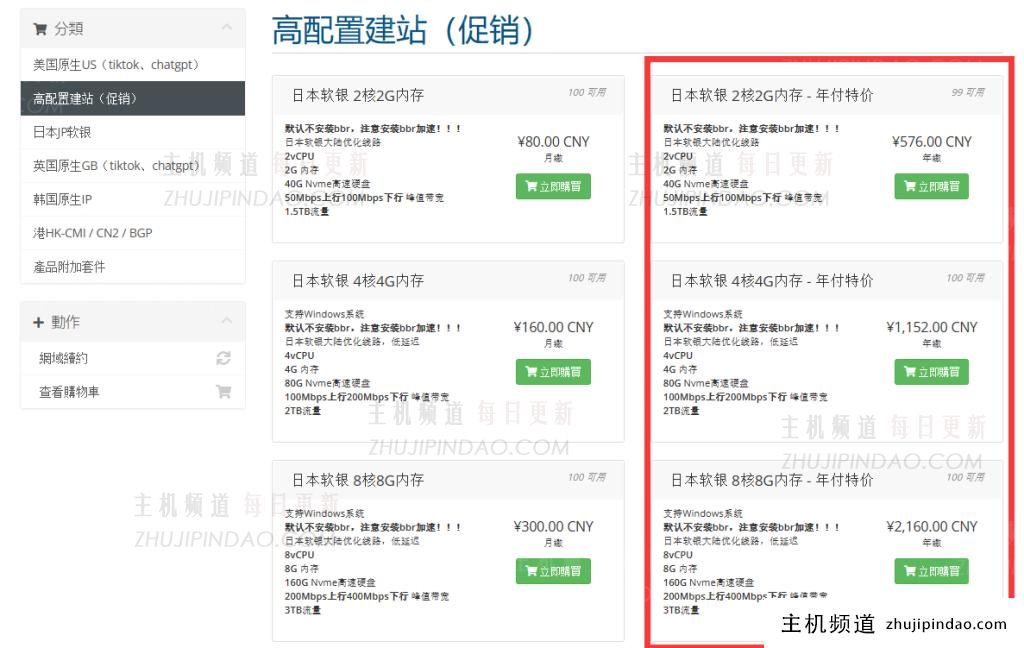Click the cart icon in the 2核2G 年付特价 buy button
This screenshot has width=1024, height=648.
pos(908,186)
